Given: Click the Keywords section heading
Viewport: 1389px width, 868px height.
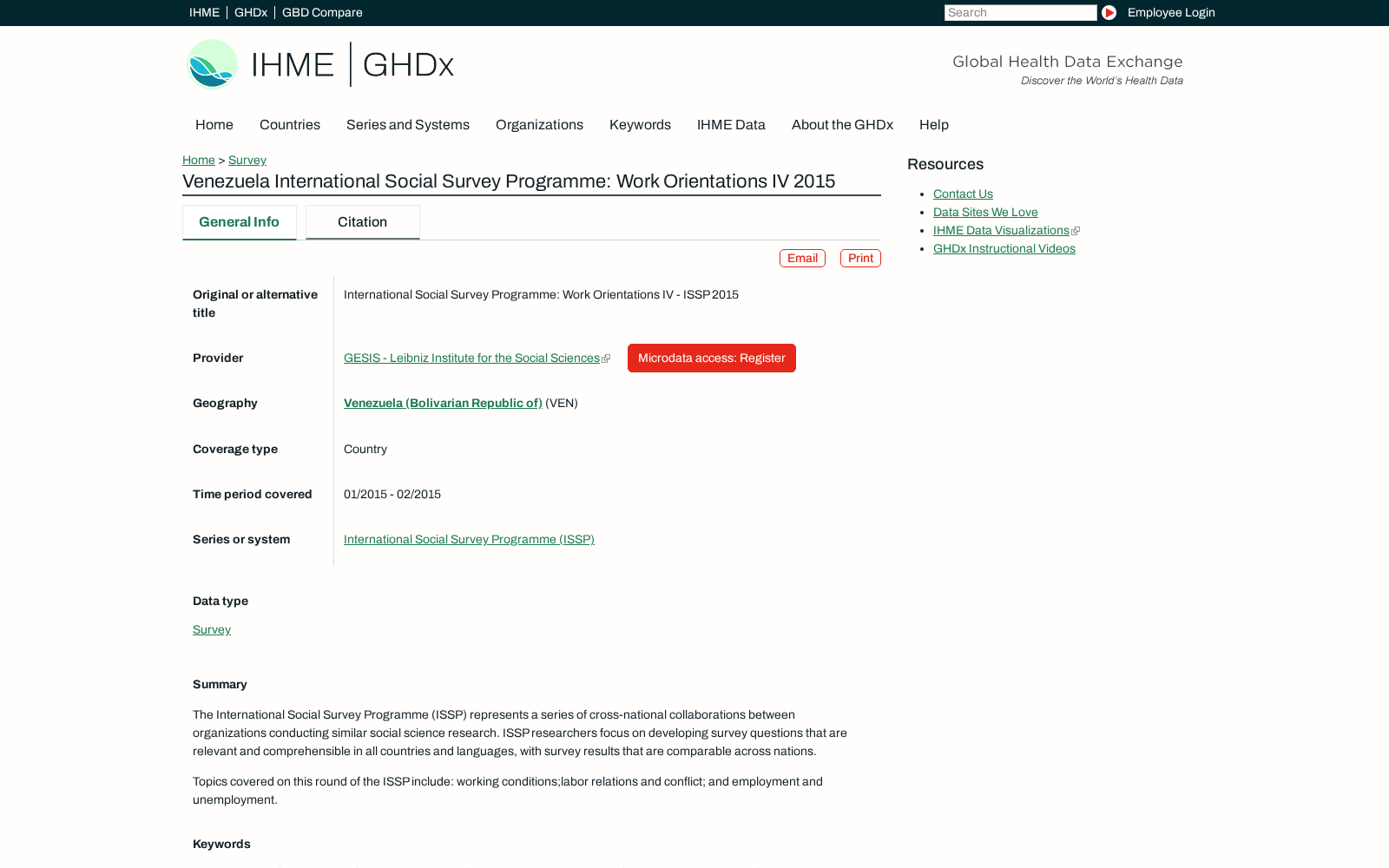Looking at the screenshot, I should 221,845.
